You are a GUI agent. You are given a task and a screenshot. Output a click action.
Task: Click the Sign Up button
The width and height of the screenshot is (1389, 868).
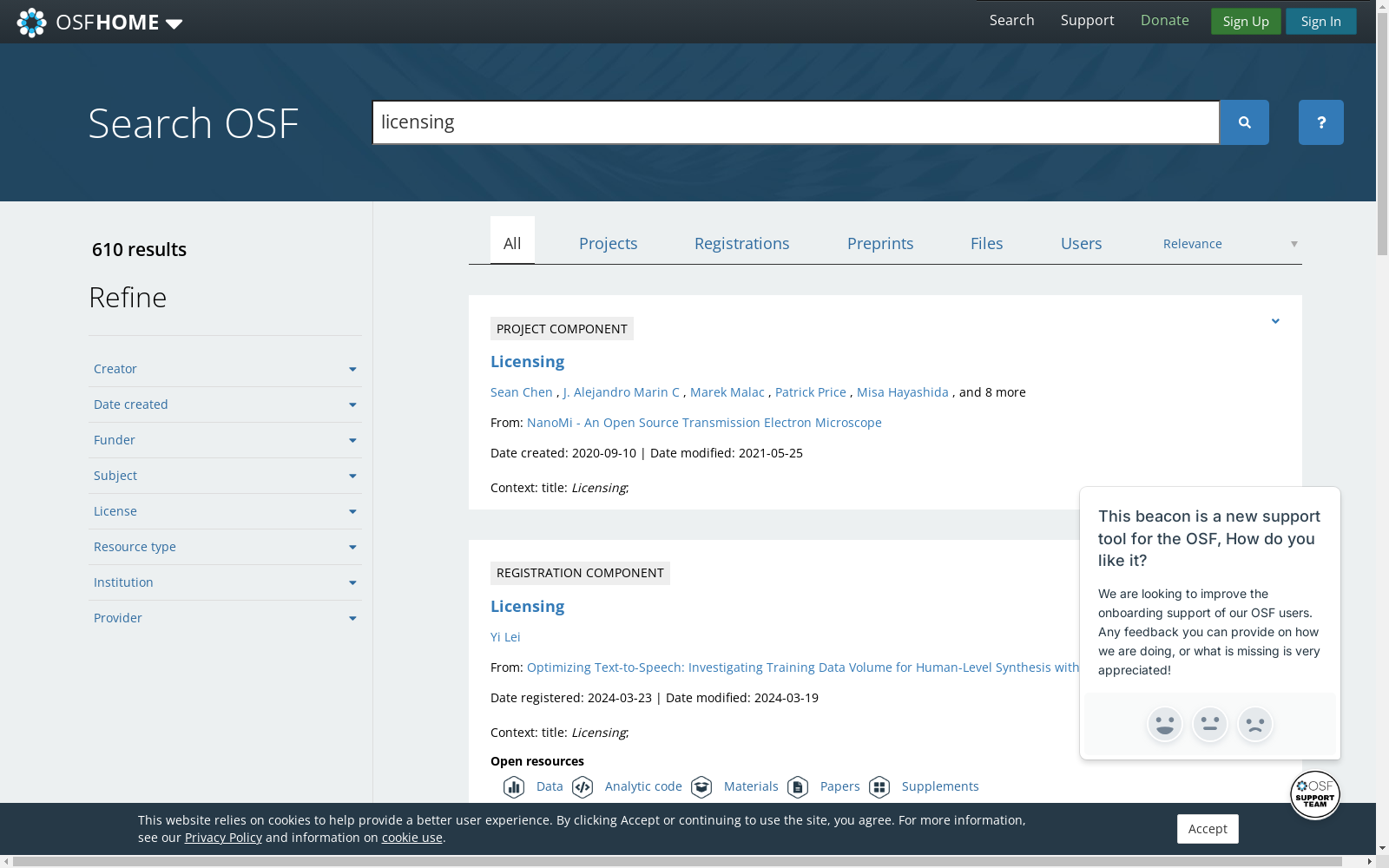click(1246, 22)
